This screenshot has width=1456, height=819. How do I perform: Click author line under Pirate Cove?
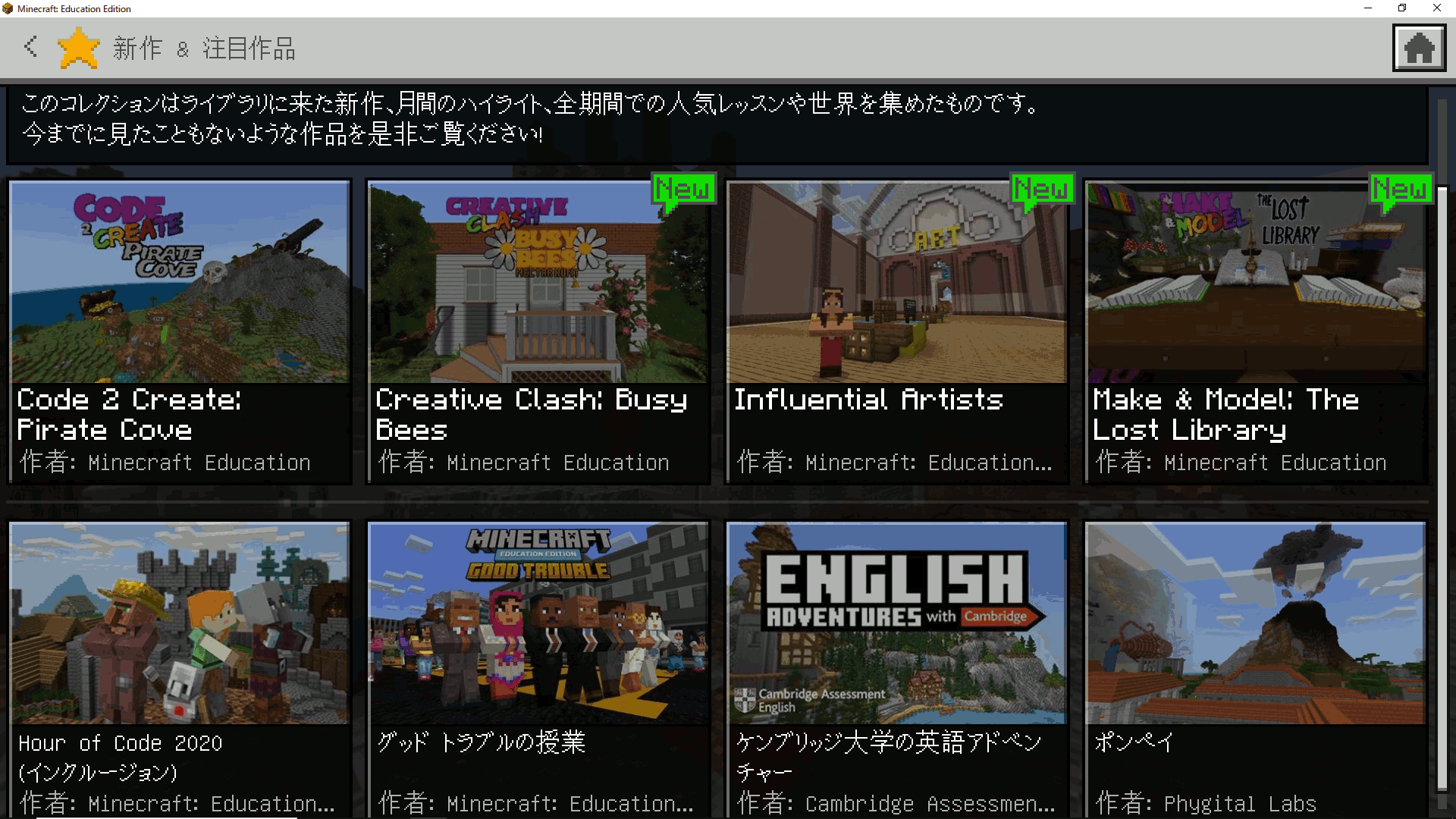coord(165,462)
